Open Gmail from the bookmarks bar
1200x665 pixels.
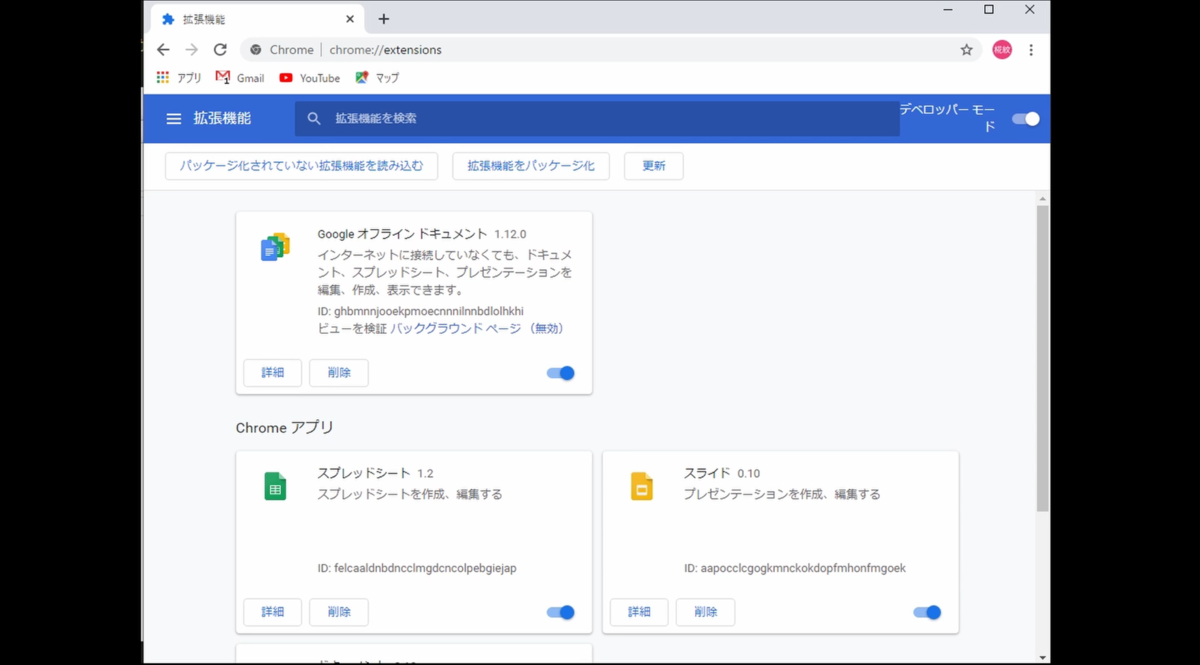(x=240, y=78)
